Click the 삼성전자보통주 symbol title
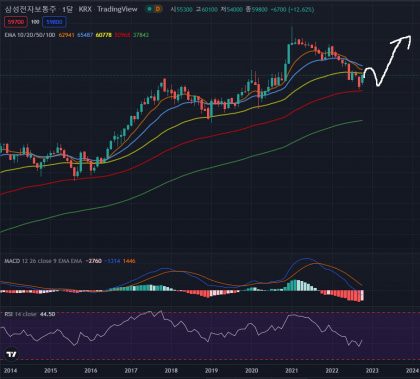The image size is (420, 379). (x=30, y=9)
